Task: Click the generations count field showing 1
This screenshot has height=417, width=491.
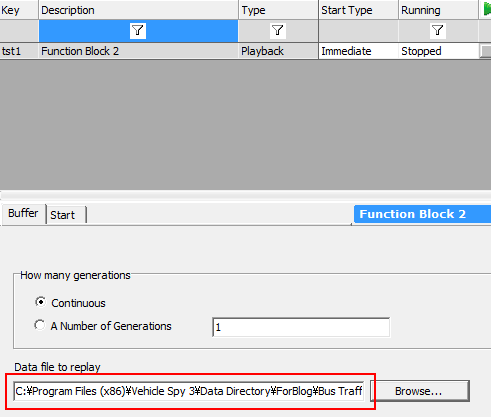Action: (301, 327)
